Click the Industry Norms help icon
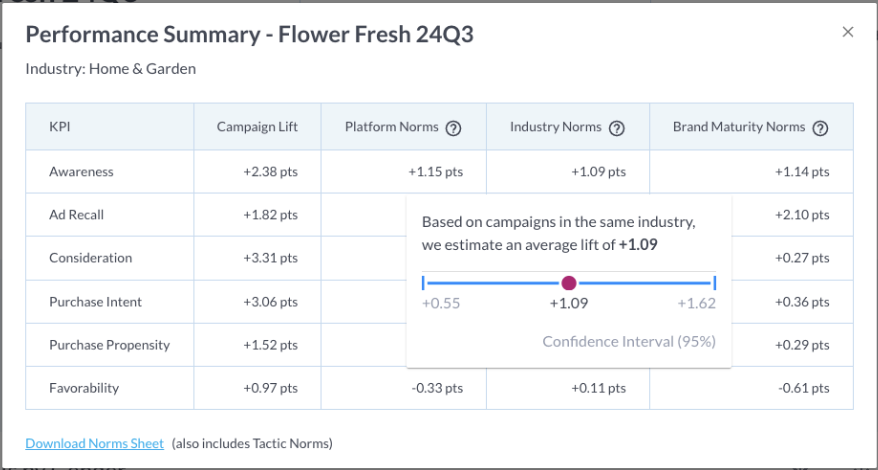 click(x=616, y=128)
